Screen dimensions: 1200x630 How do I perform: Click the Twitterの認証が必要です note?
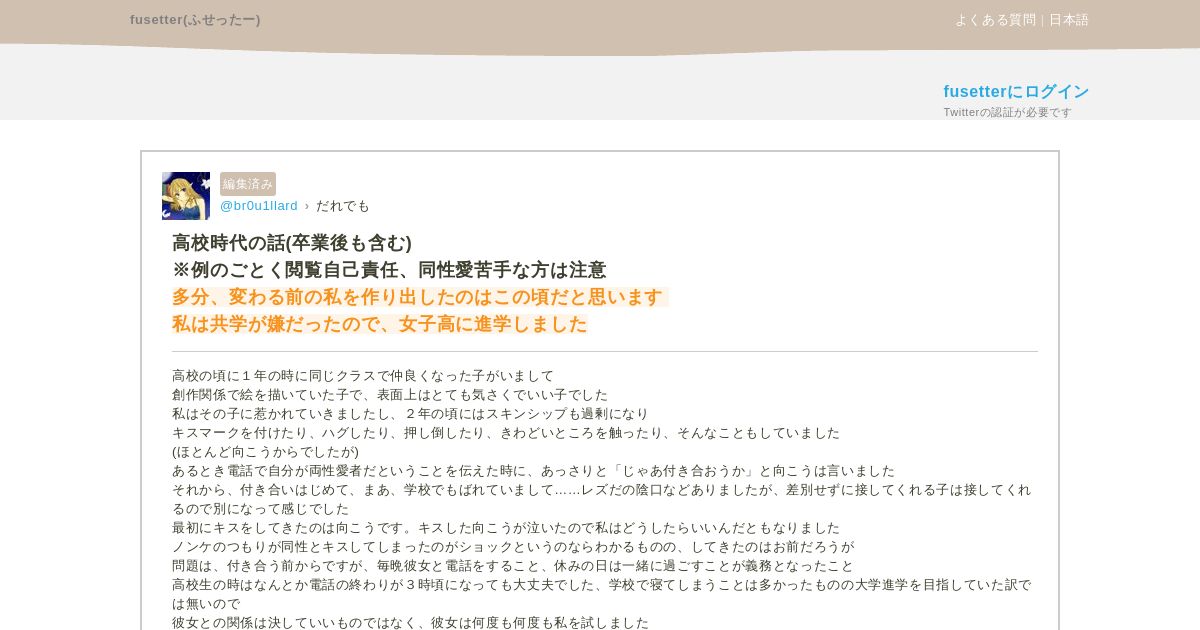coord(1007,113)
